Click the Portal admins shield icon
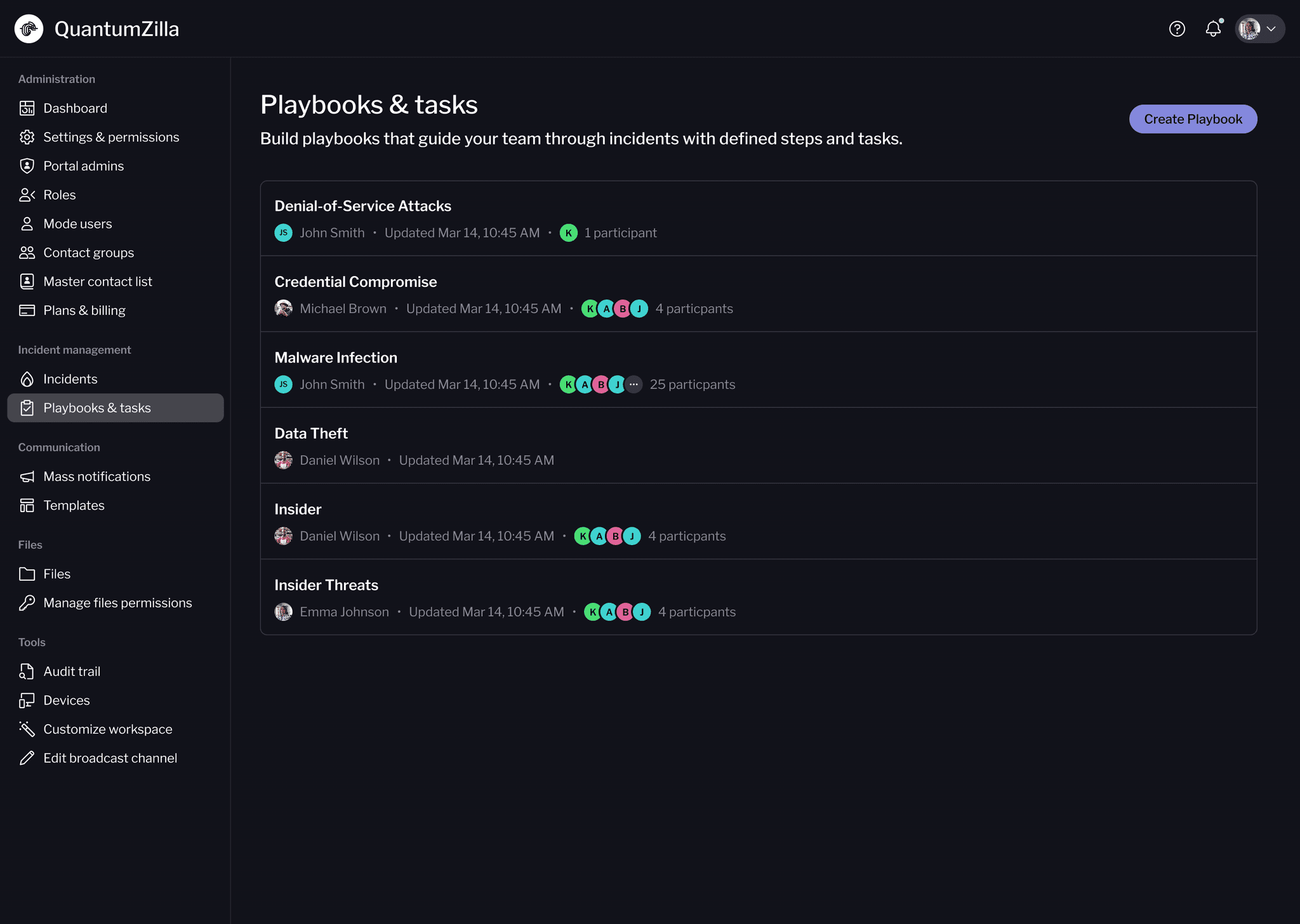1300x924 pixels. 27,166
